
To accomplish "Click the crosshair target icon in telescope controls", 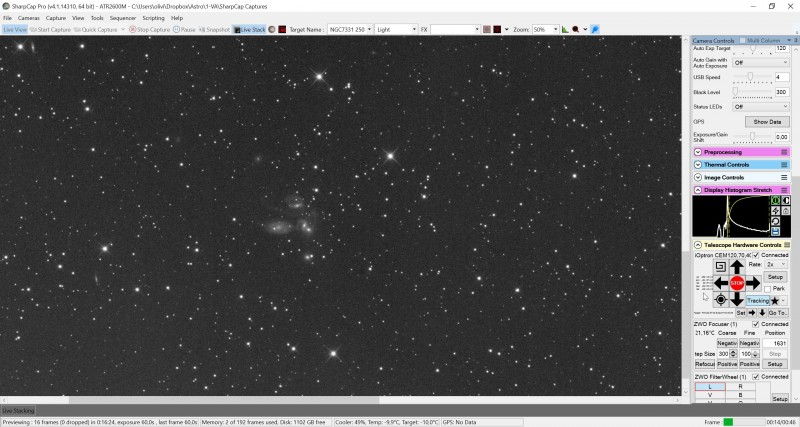I will point(721,299).
